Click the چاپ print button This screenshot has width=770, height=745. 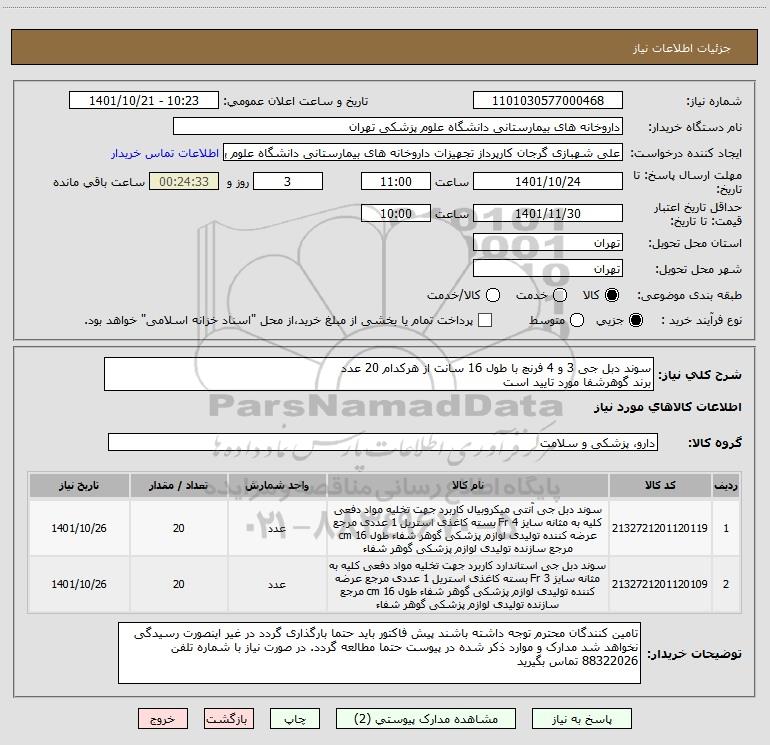pyautogui.click(x=295, y=719)
